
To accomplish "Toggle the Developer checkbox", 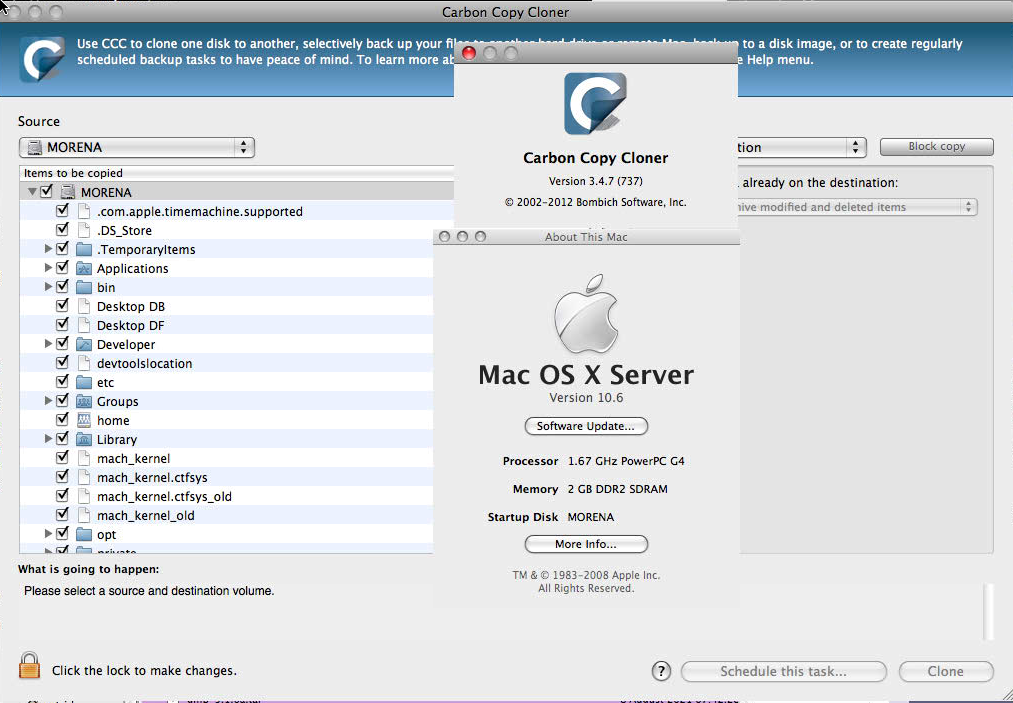I will pos(63,344).
